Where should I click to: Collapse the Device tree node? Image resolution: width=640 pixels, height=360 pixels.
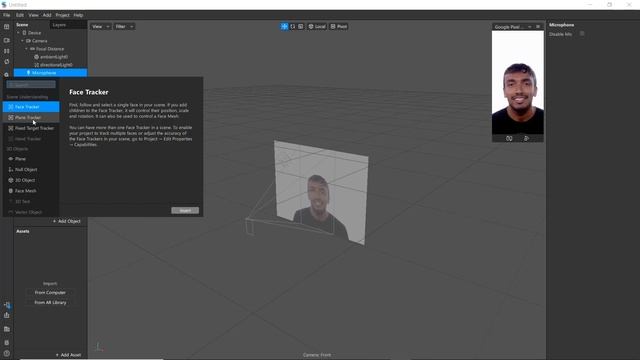pos(18,33)
